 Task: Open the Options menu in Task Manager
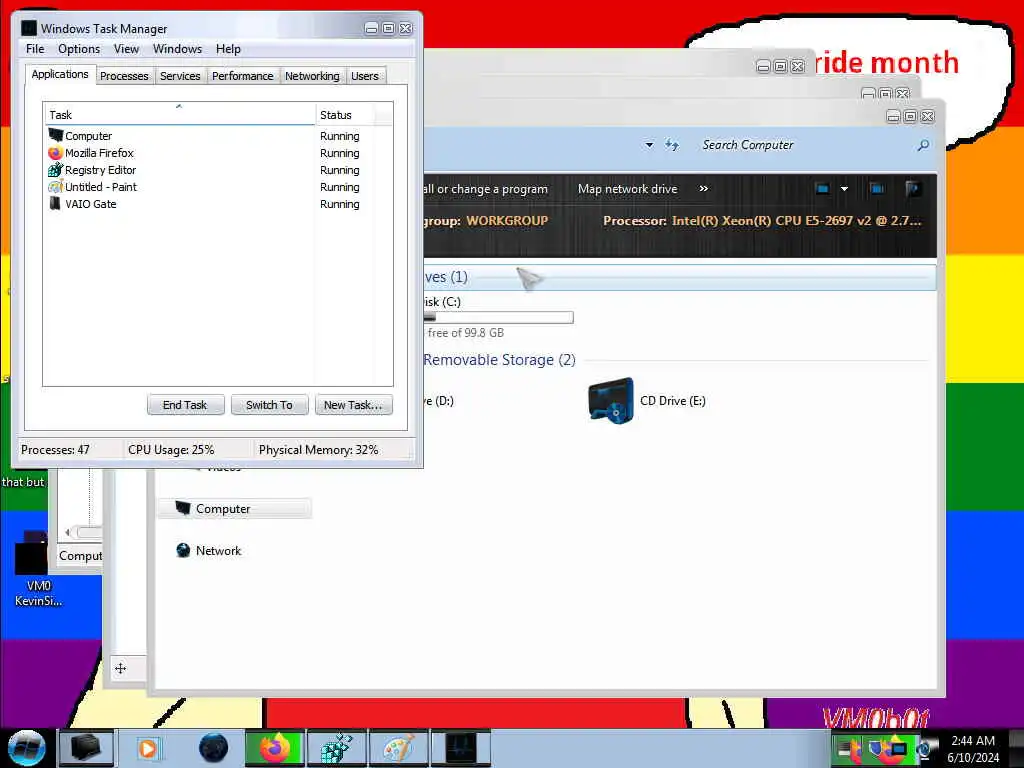[x=79, y=49]
